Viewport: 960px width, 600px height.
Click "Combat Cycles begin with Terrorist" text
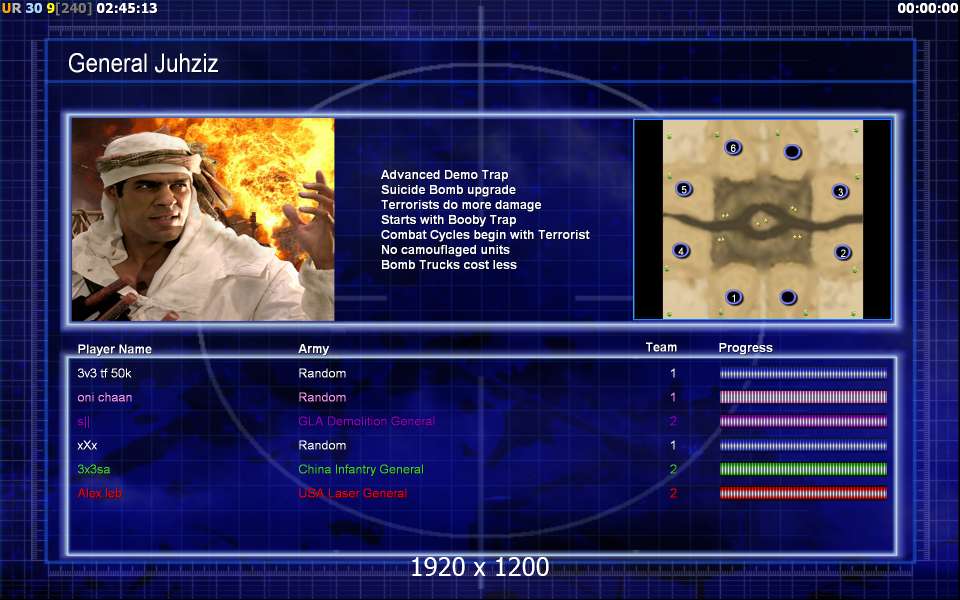[485, 234]
